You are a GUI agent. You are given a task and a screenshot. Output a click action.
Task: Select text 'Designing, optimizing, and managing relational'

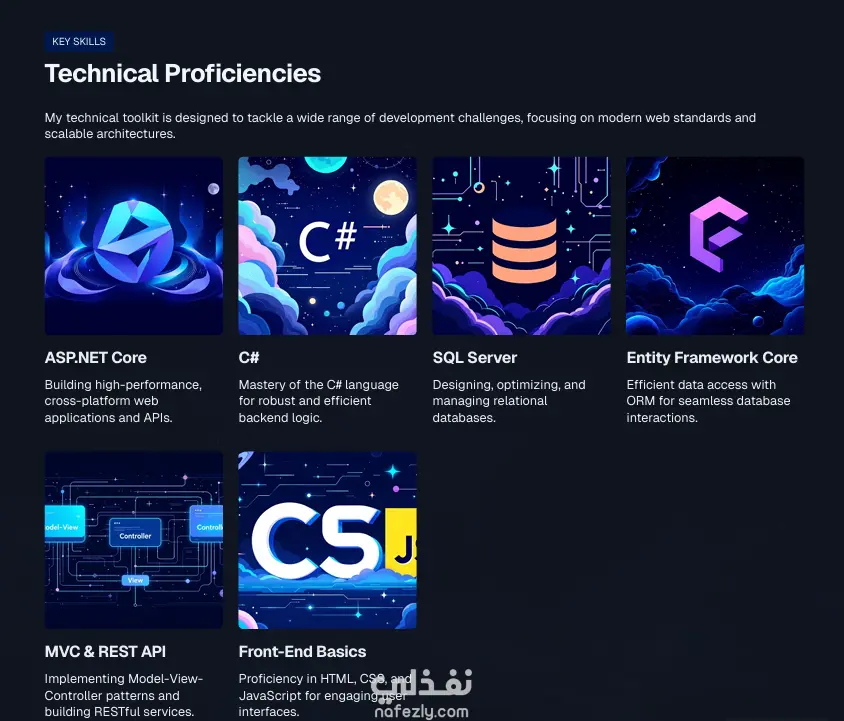[509, 393]
